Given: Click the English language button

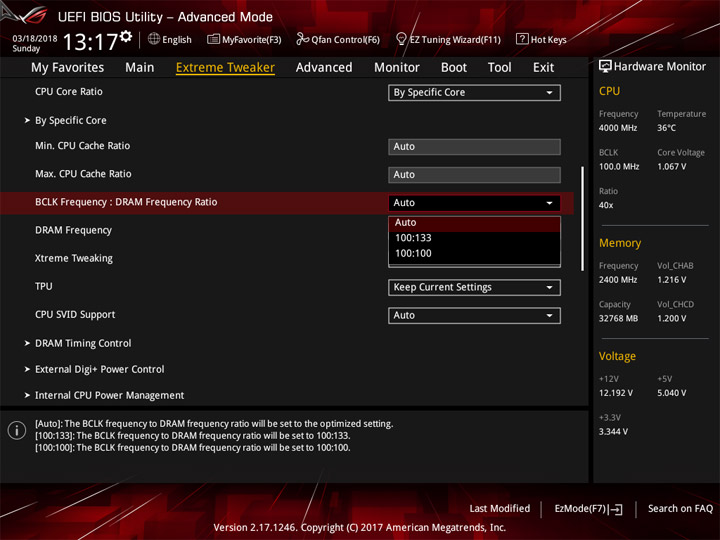Looking at the screenshot, I should [170, 39].
